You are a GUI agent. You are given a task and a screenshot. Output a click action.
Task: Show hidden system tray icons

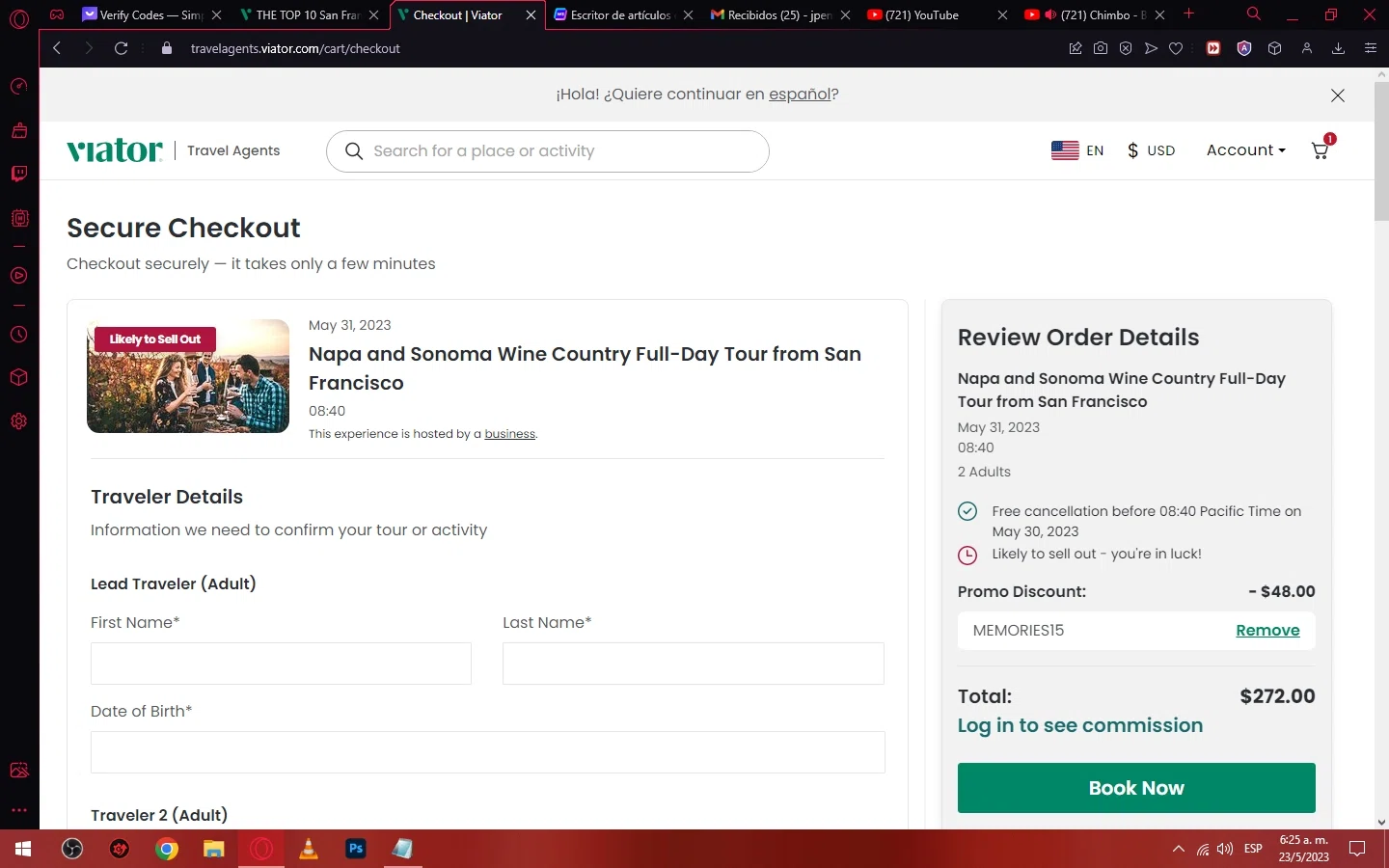pos(1178,849)
